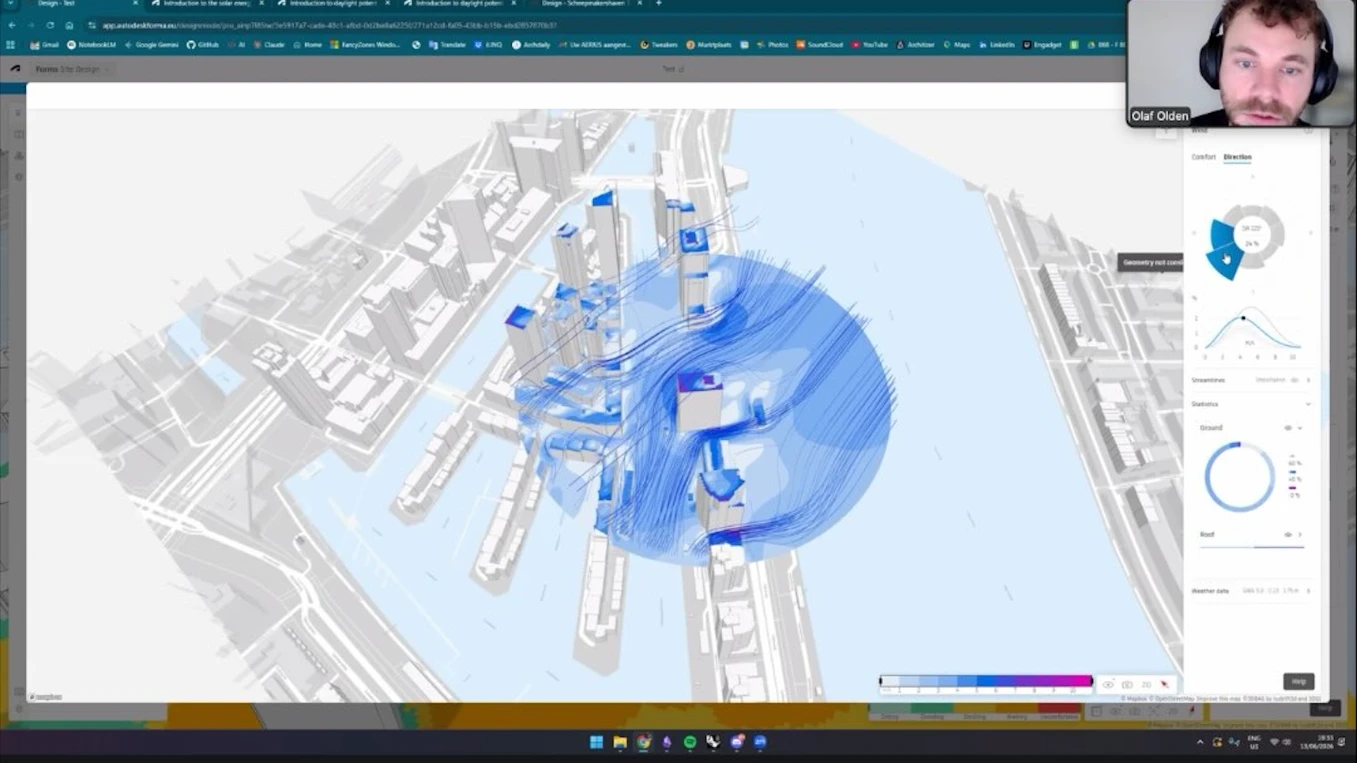Open the Google Gemini bookmark

tap(151, 45)
